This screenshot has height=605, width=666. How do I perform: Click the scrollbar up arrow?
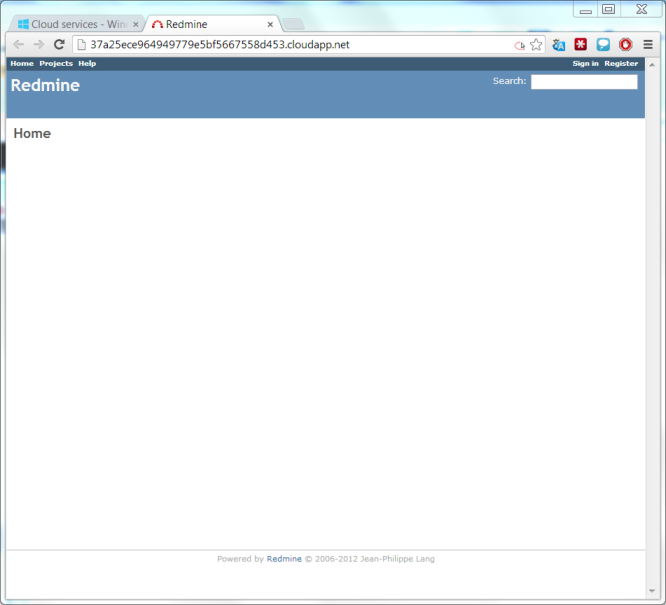[x=652, y=65]
